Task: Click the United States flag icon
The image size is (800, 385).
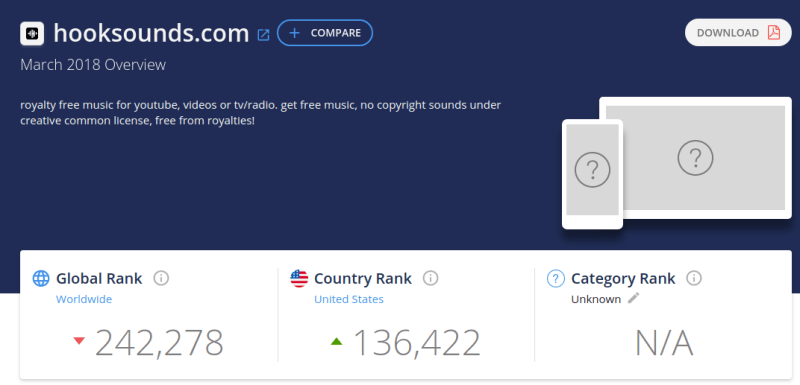Action: click(299, 278)
